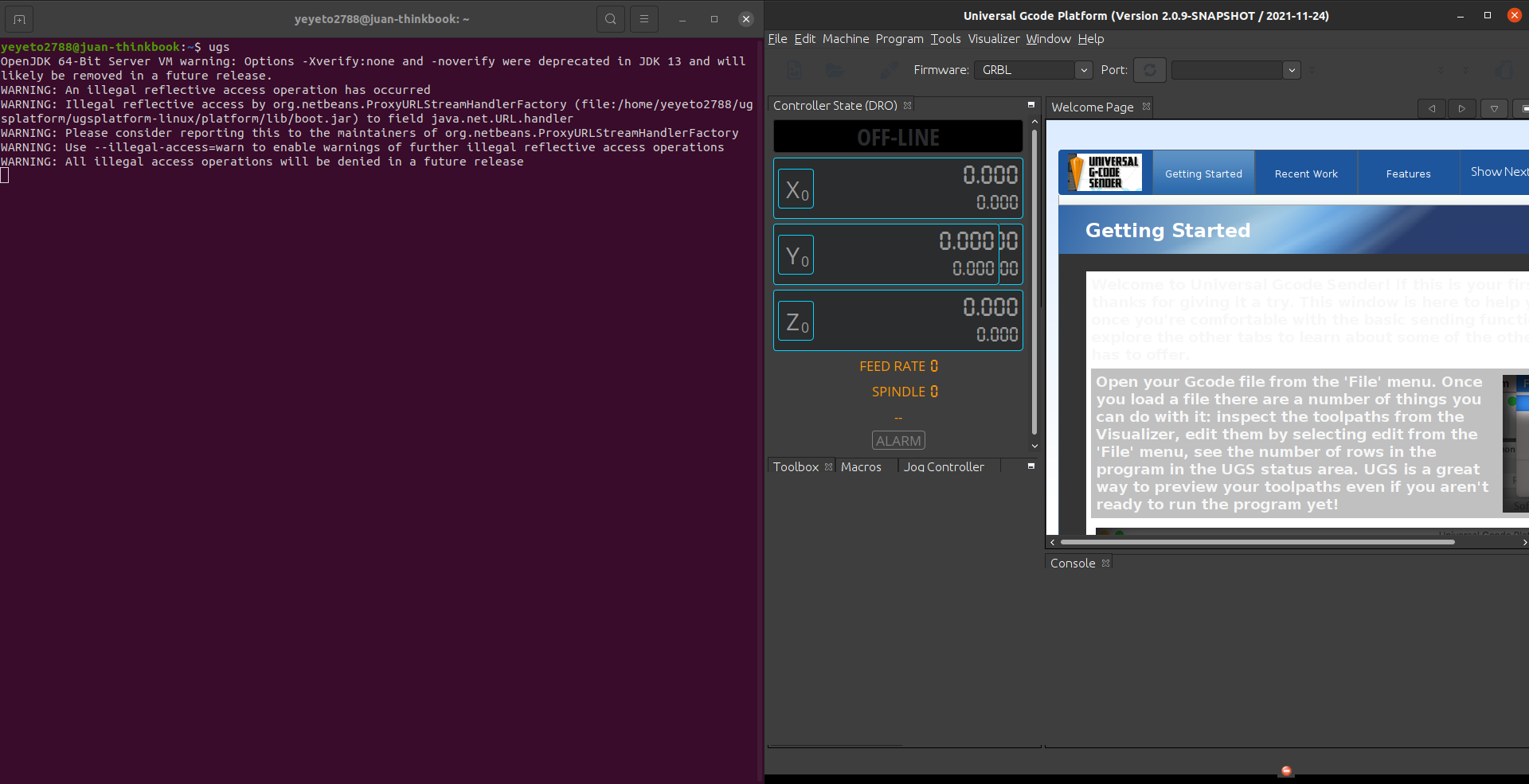Close the Console tab
Viewport: 1529px width, 784px height.
(x=1105, y=563)
